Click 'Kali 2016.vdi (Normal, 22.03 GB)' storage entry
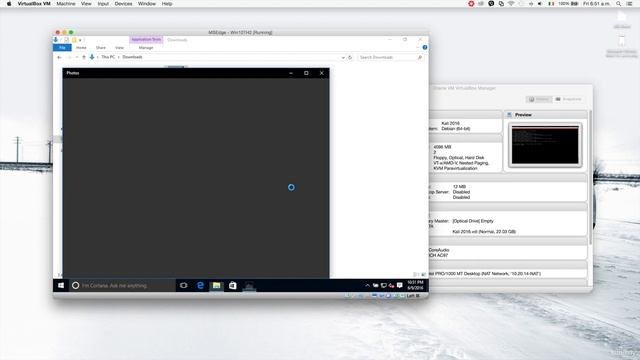The width and height of the screenshot is (640, 360). tap(484, 231)
